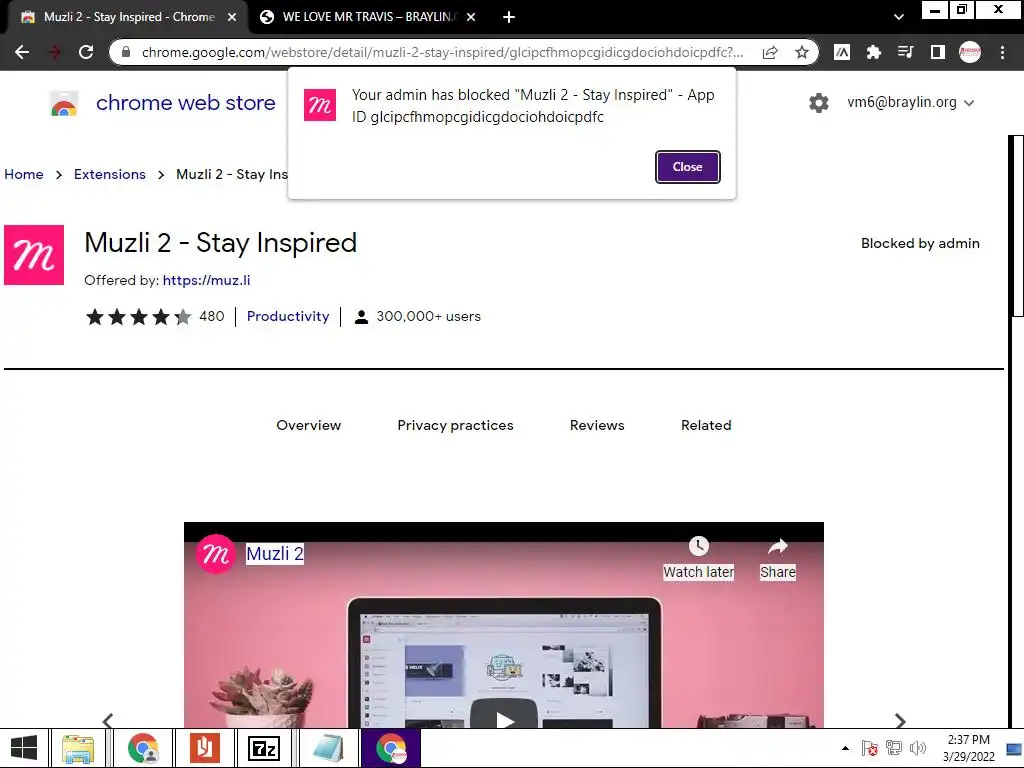Play the Muzli 2 promo video
The width and height of the screenshot is (1024, 768).
[504, 715]
